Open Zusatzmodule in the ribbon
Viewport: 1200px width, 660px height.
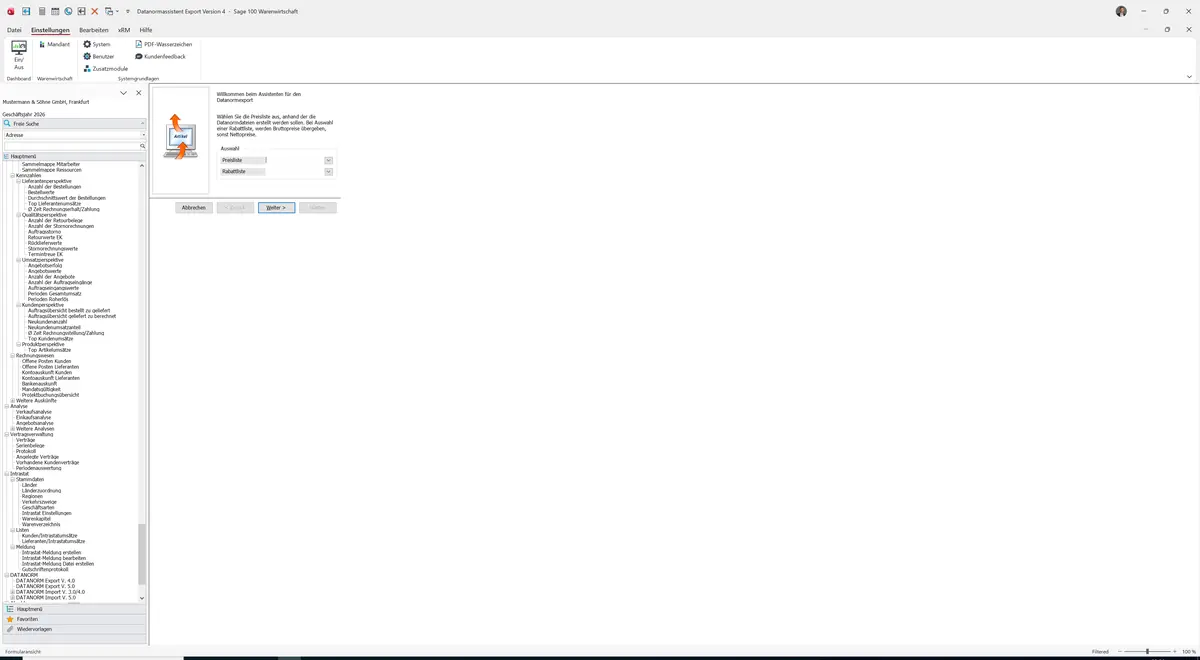pyautogui.click(x=106, y=68)
